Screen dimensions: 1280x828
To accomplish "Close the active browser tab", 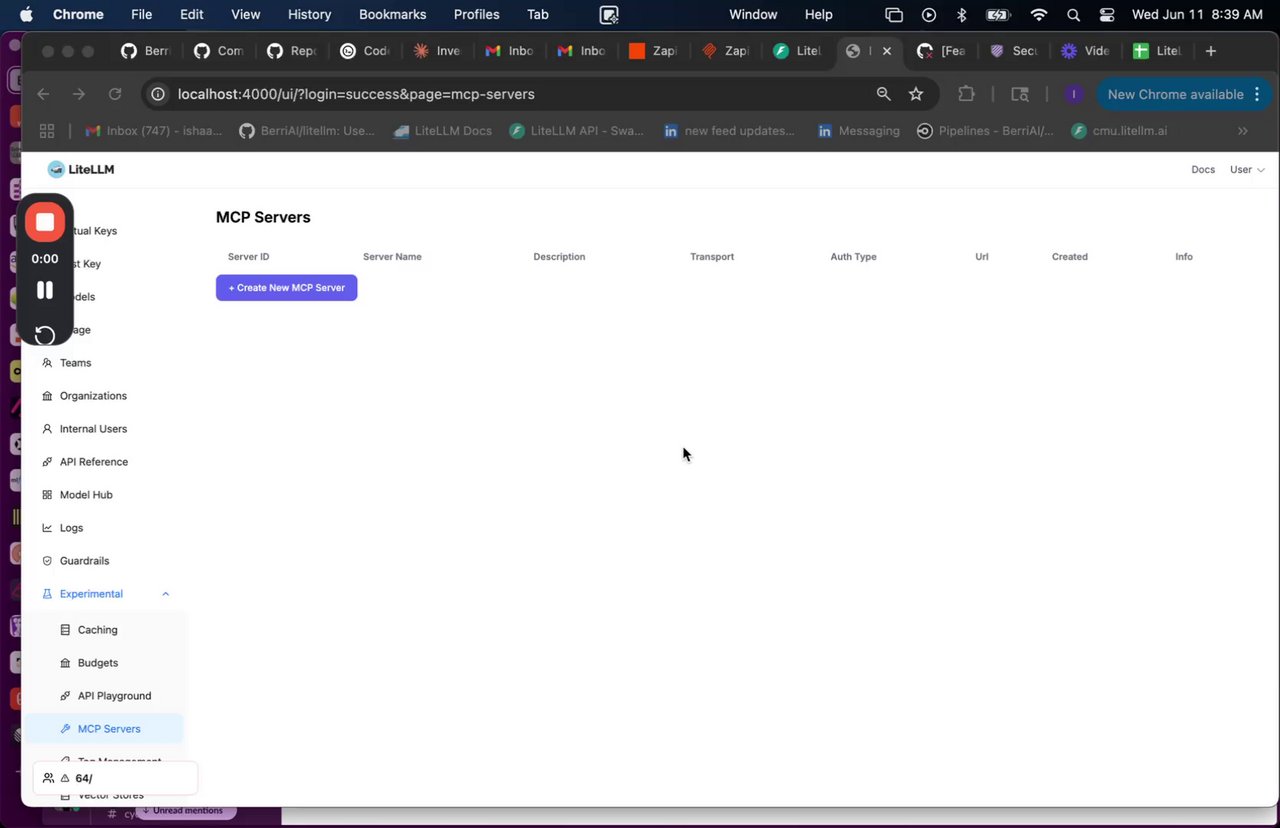I will coord(886,51).
